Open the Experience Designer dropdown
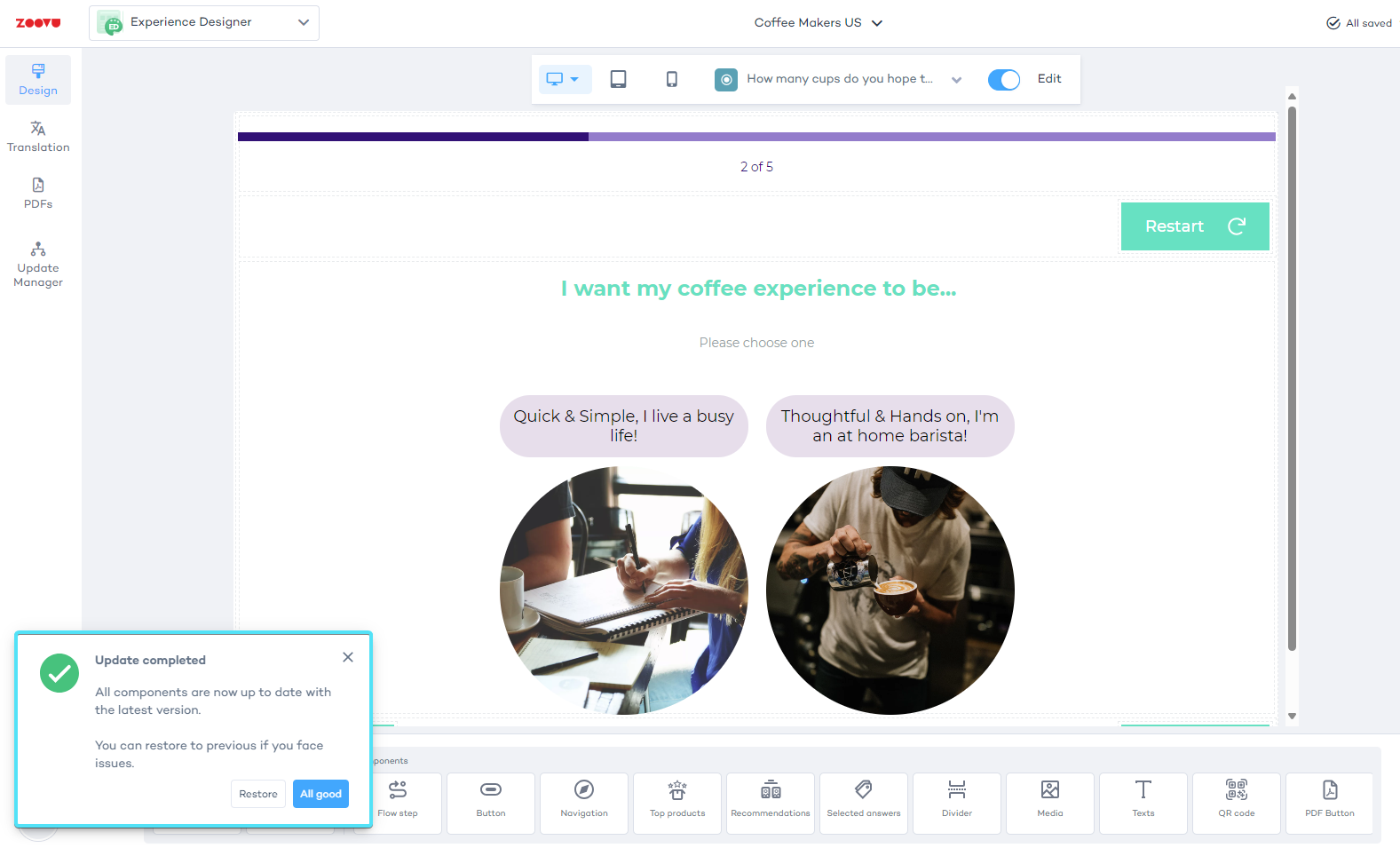1400x848 pixels. click(x=204, y=23)
